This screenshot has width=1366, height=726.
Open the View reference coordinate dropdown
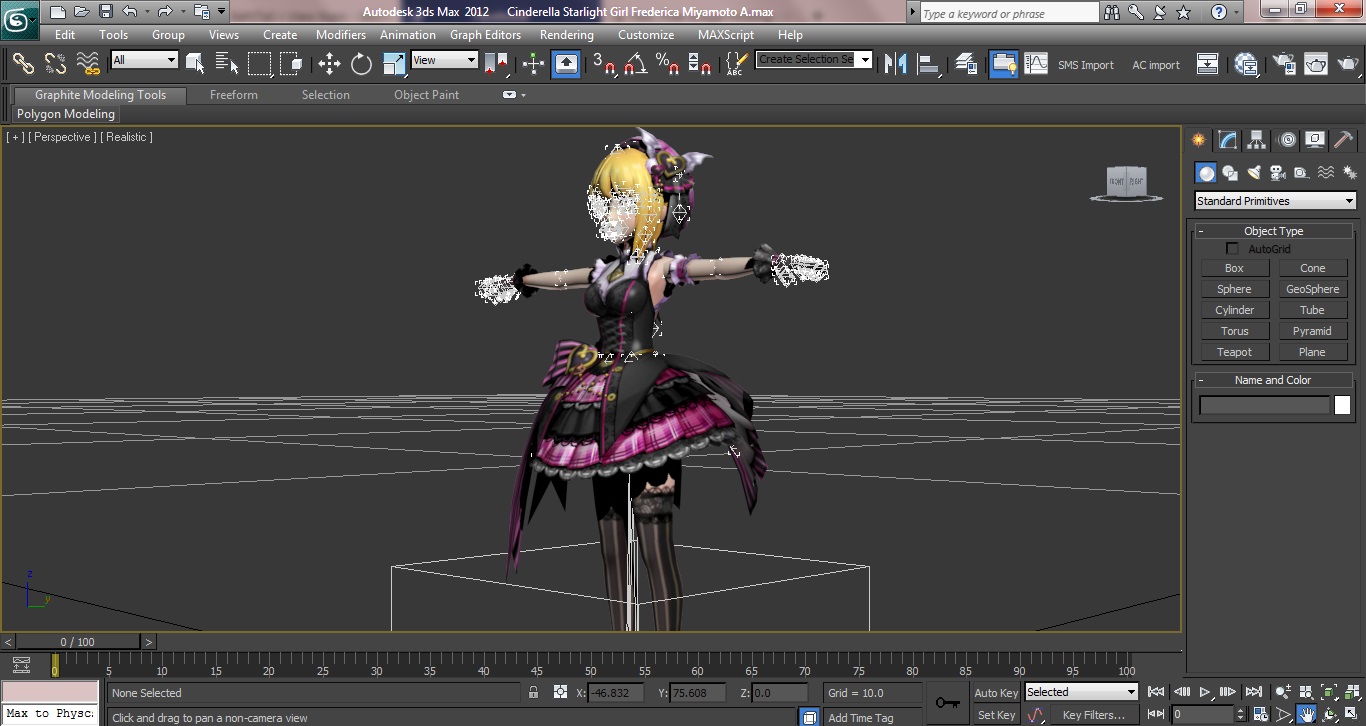click(444, 60)
